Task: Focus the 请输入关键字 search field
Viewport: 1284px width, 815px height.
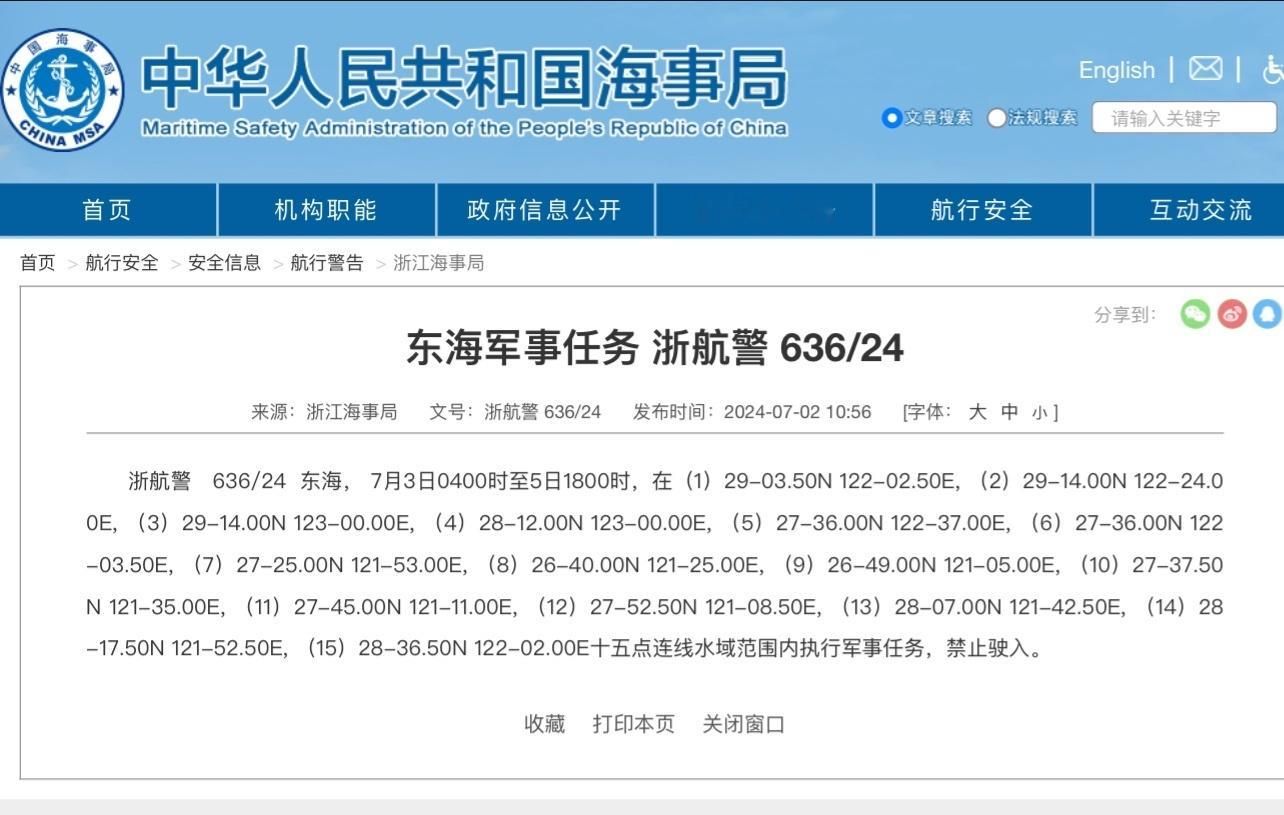Action: click(x=1184, y=118)
